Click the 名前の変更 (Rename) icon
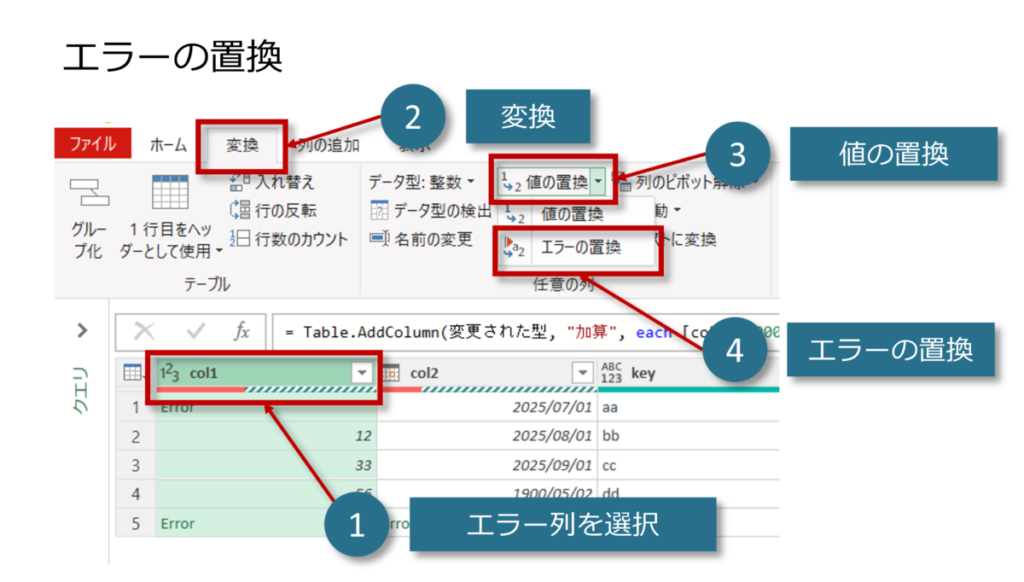The image size is (1024, 582). (x=378, y=239)
